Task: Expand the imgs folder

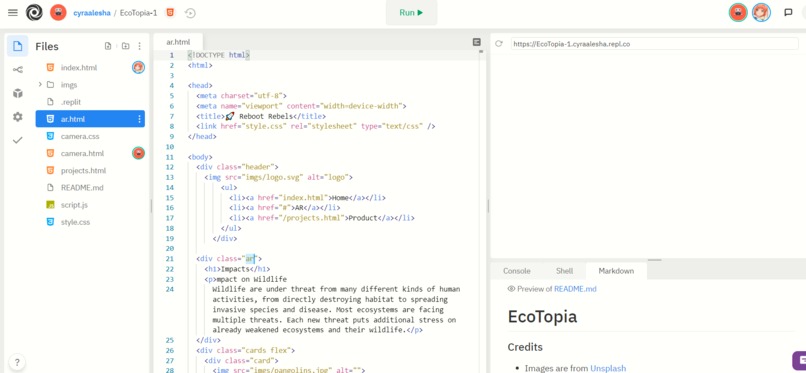Action: (x=40, y=84)
